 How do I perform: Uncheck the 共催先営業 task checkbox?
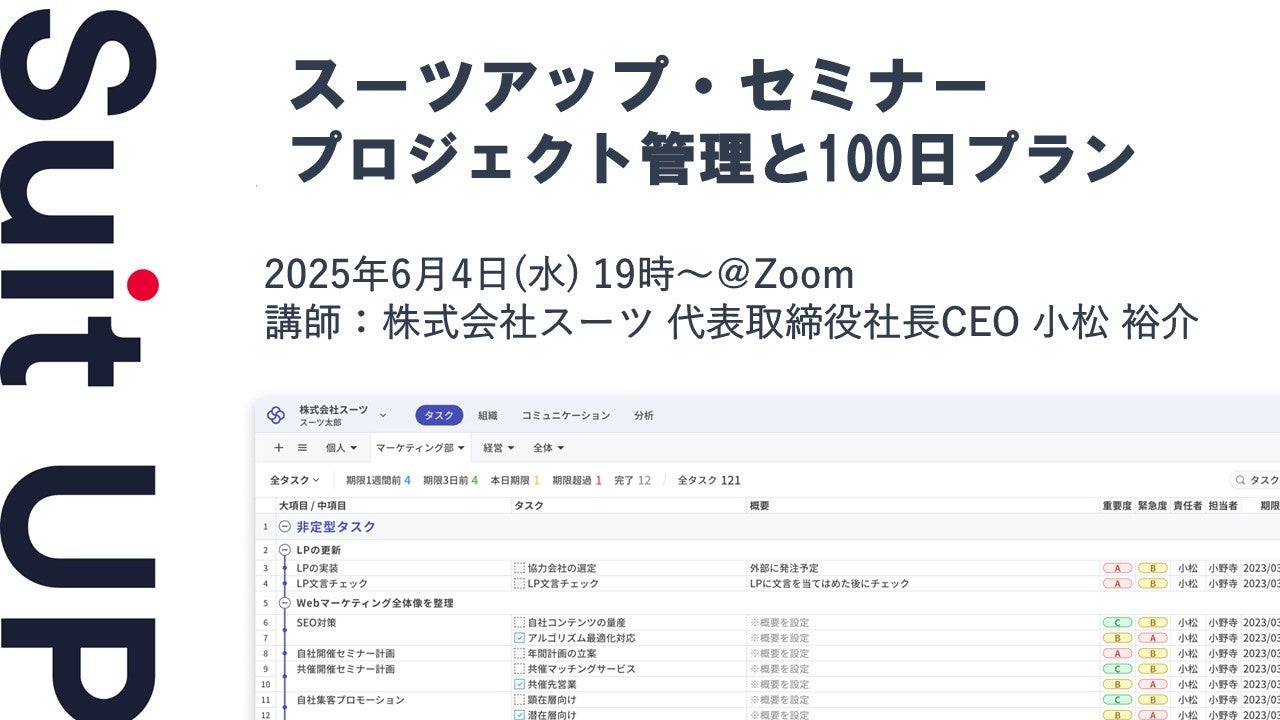pos(519,684)
